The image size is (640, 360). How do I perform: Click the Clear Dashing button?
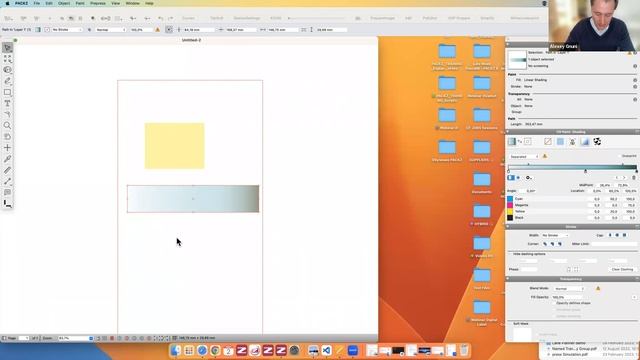(x=622, y=269)
